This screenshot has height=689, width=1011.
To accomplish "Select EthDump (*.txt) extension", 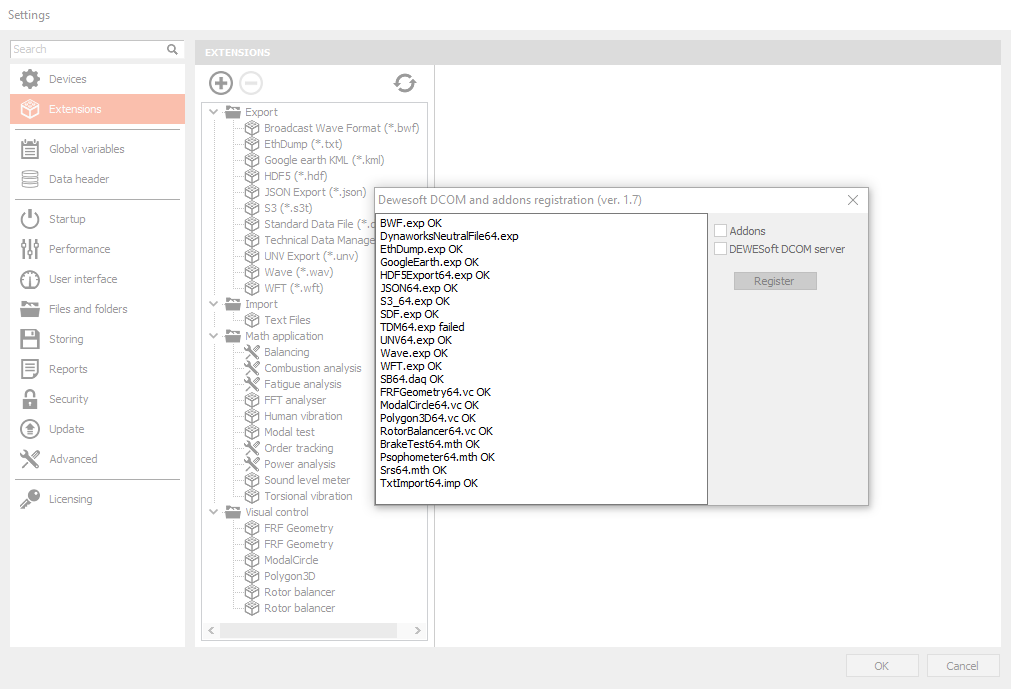I will 303,144.
